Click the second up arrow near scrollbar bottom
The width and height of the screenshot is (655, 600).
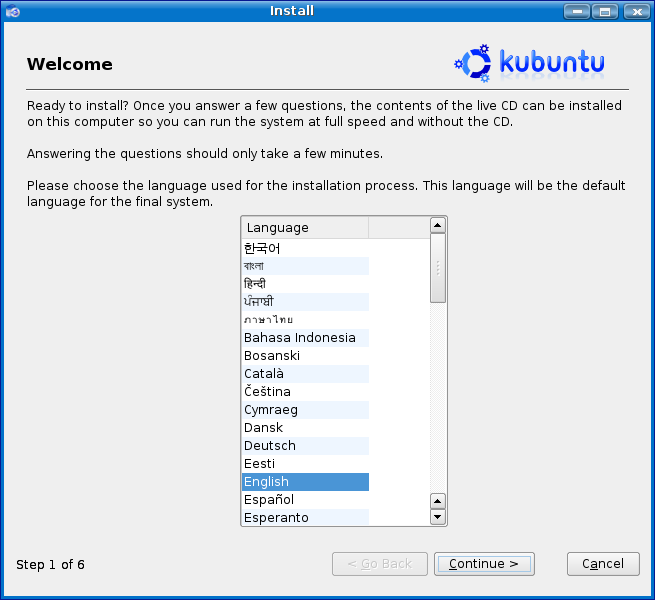[x=437, y=500]
